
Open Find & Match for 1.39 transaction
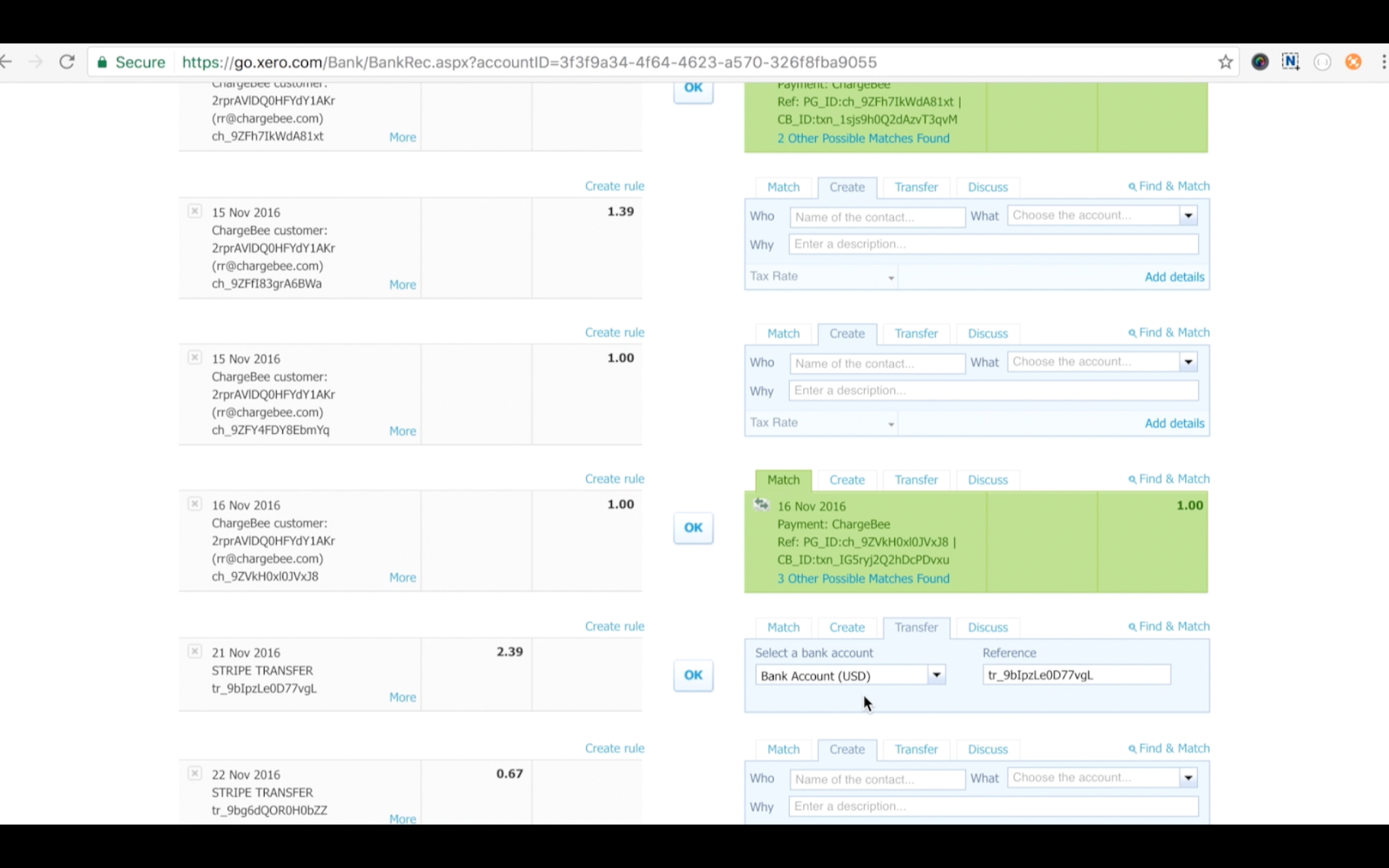click(1168, 187)
